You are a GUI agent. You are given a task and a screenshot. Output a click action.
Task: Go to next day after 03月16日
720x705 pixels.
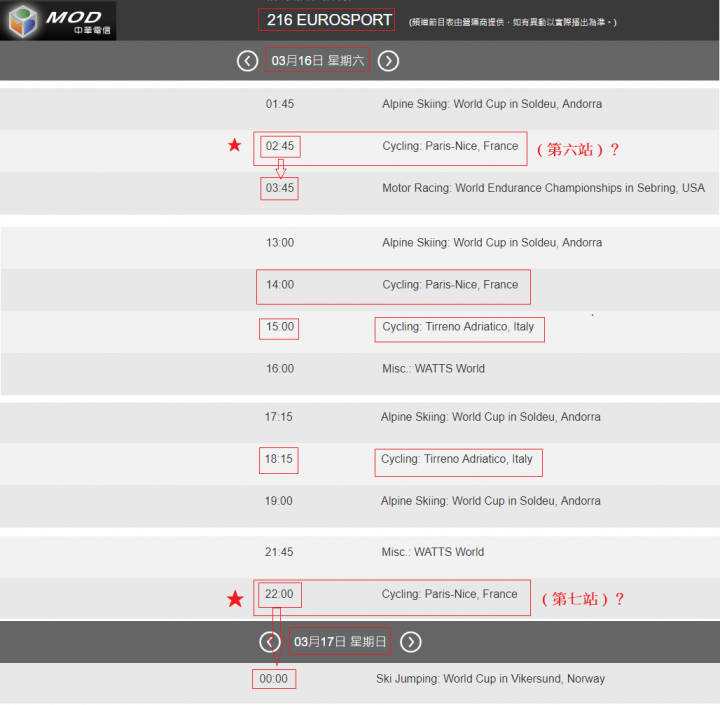[x=388, y=61]
